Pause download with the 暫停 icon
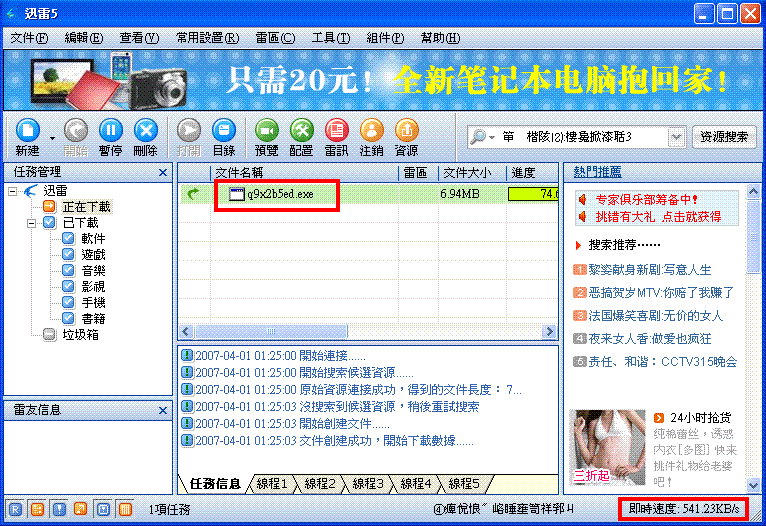Viewport: 766px width, 526px height. click(x=111, y=130)
